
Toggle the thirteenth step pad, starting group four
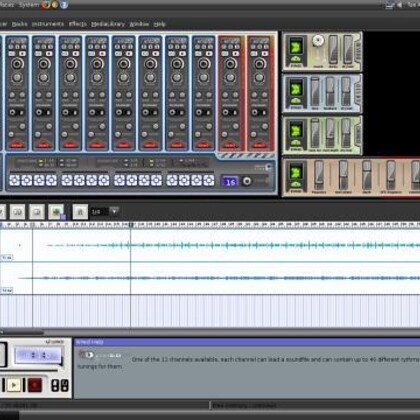point(172,180)
